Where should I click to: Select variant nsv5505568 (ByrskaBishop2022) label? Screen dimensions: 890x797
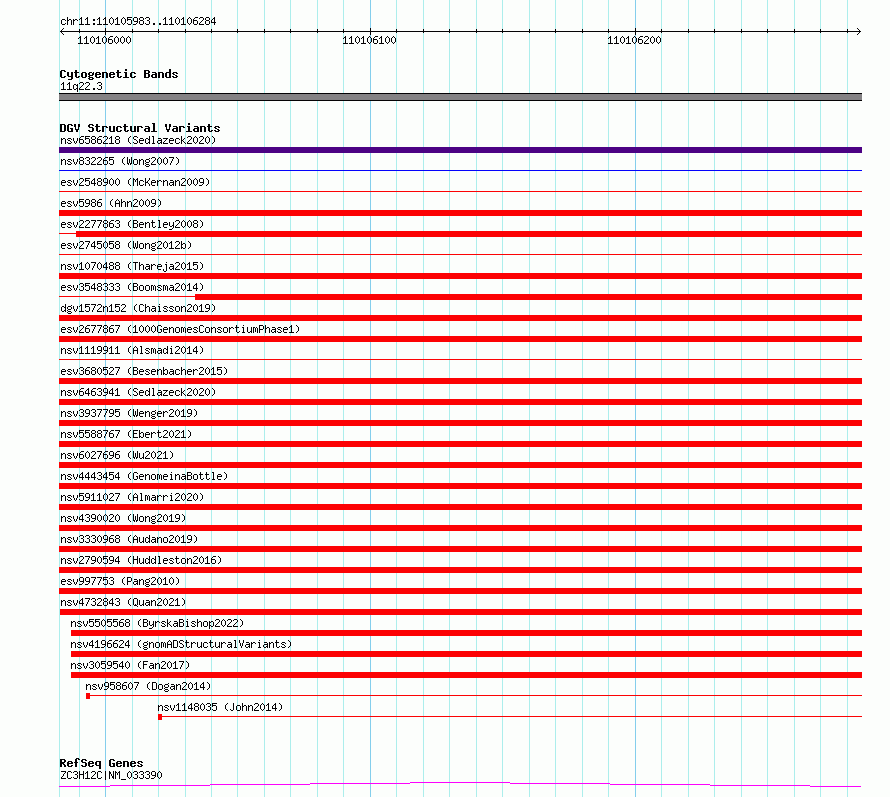point(157,623)
